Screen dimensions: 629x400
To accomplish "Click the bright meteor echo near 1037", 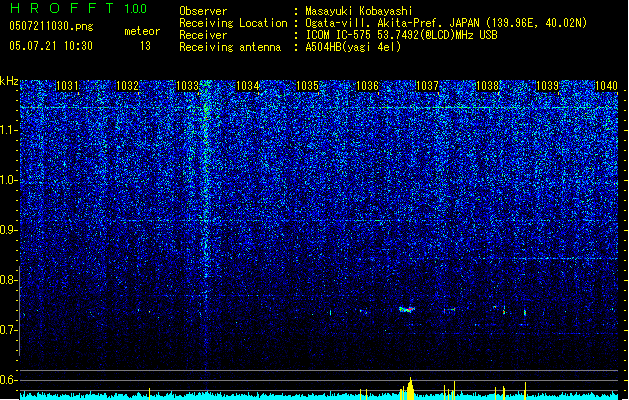I will (407, 309).
